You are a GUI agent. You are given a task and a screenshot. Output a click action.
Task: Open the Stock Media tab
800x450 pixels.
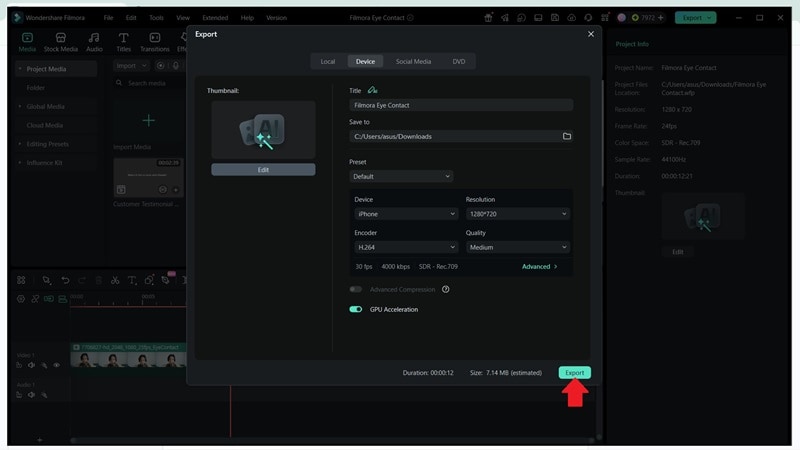(61, 42)
